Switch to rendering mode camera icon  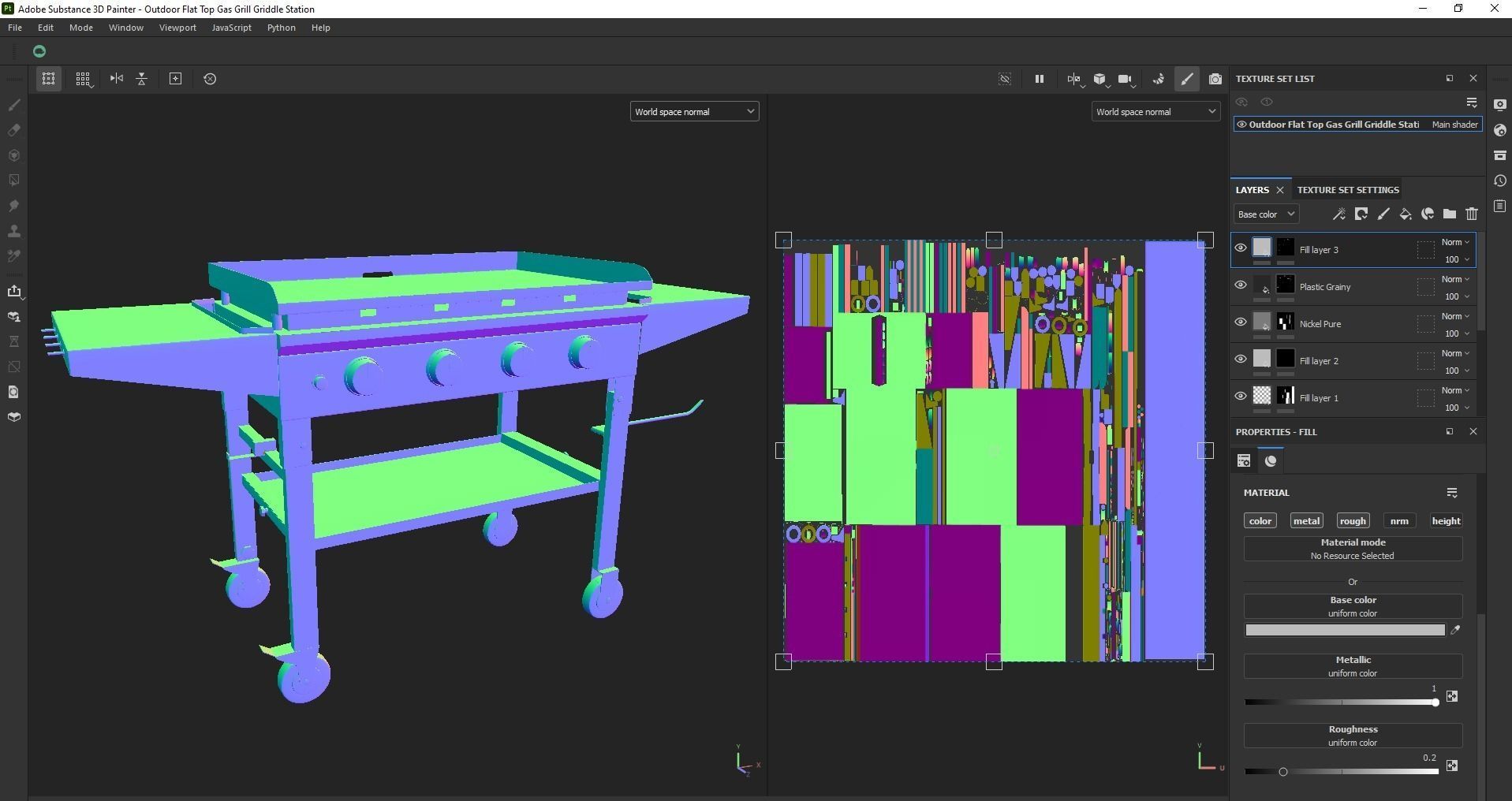click(1215, 79)
